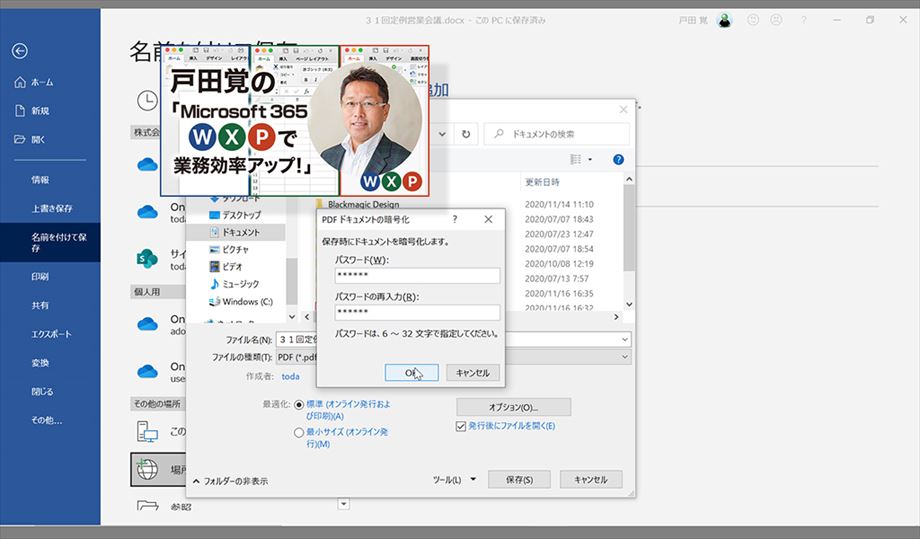This screenshot has width=920, height=539.
Task: Click キャンセル in the PDF encryption dialog
Action: (x=473, y=372)
